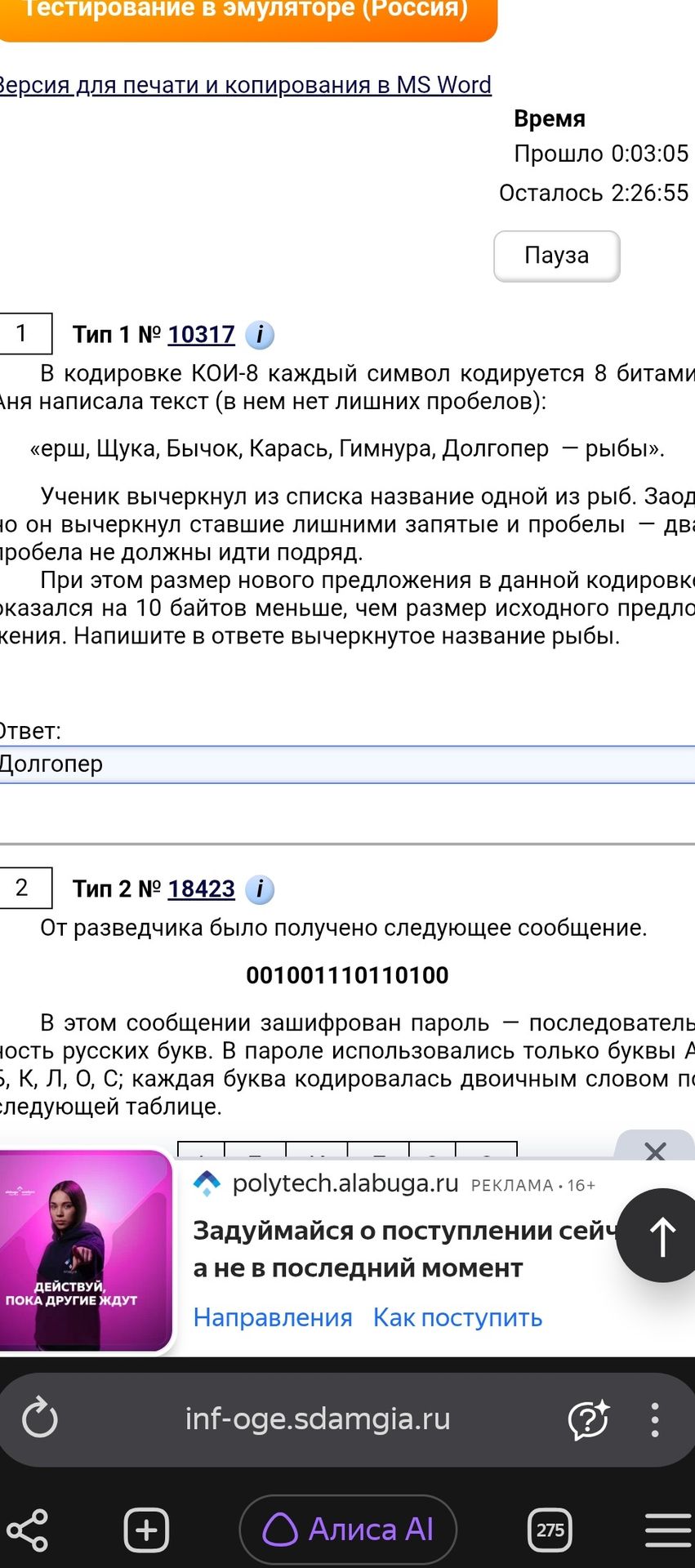Open the hamburger menu in the bottom bar

[668, 1530]
